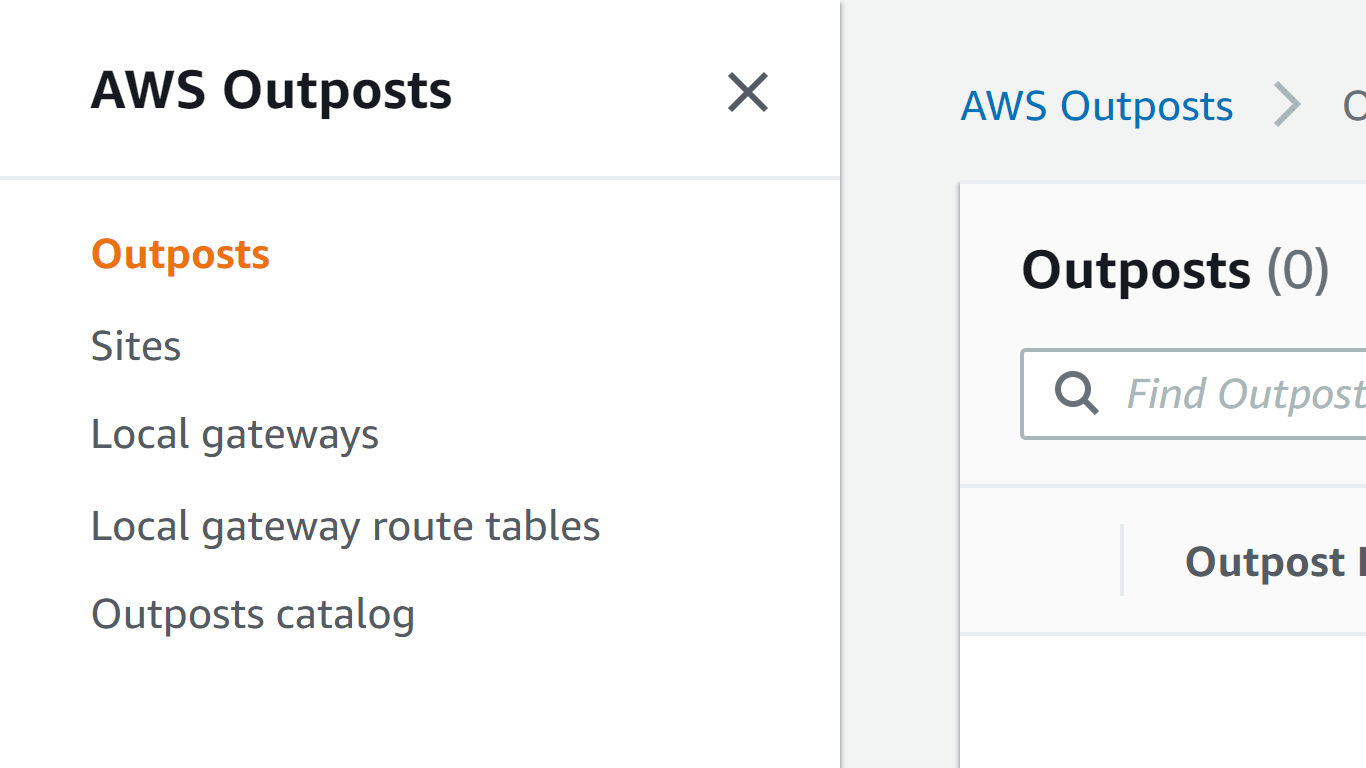Screen dimensions: 1366x768
Task: Click the search icon inside the filter field
Action: [1076, 393]
